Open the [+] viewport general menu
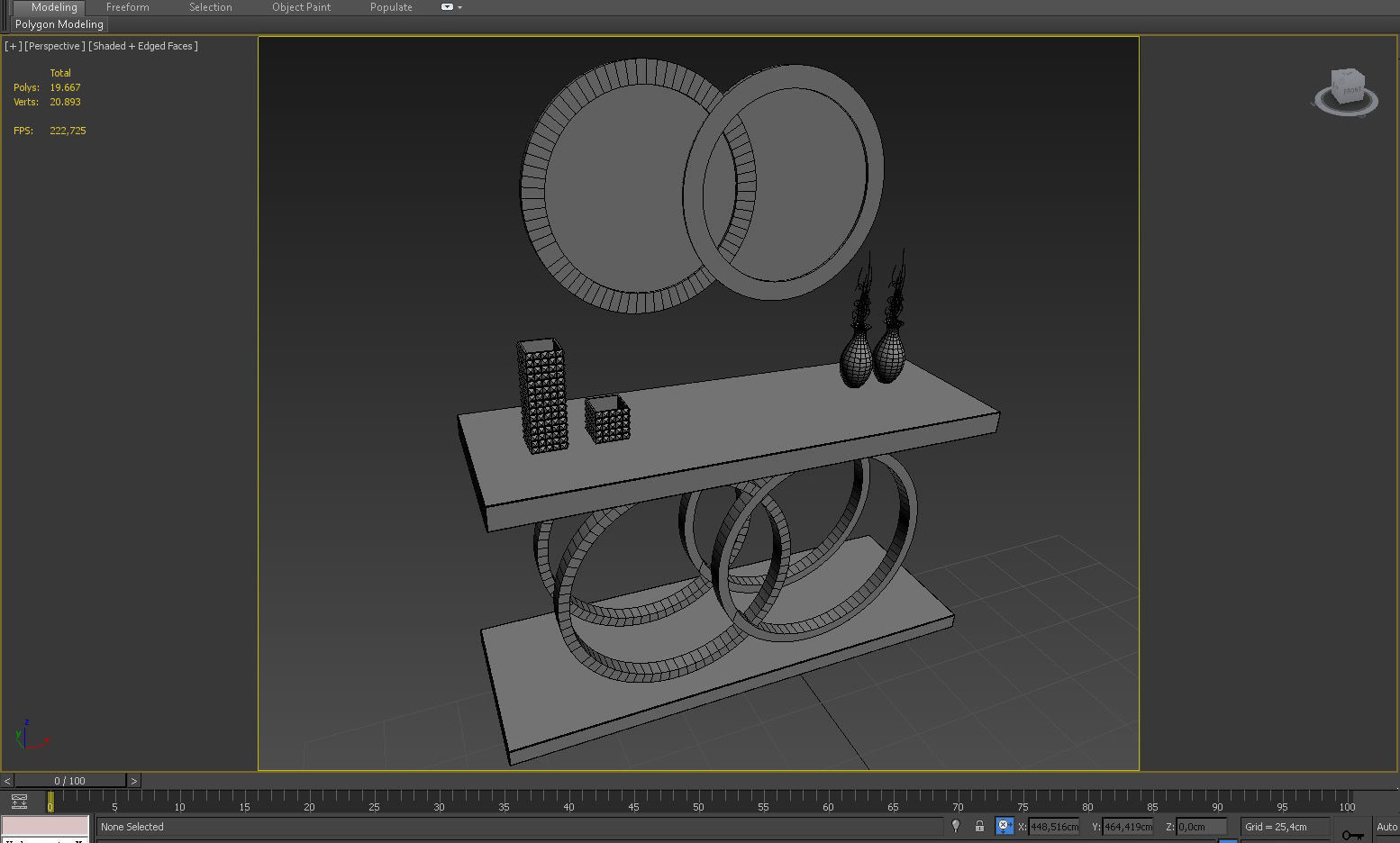This screenshot has height=843, width=1400. [14, 46]
